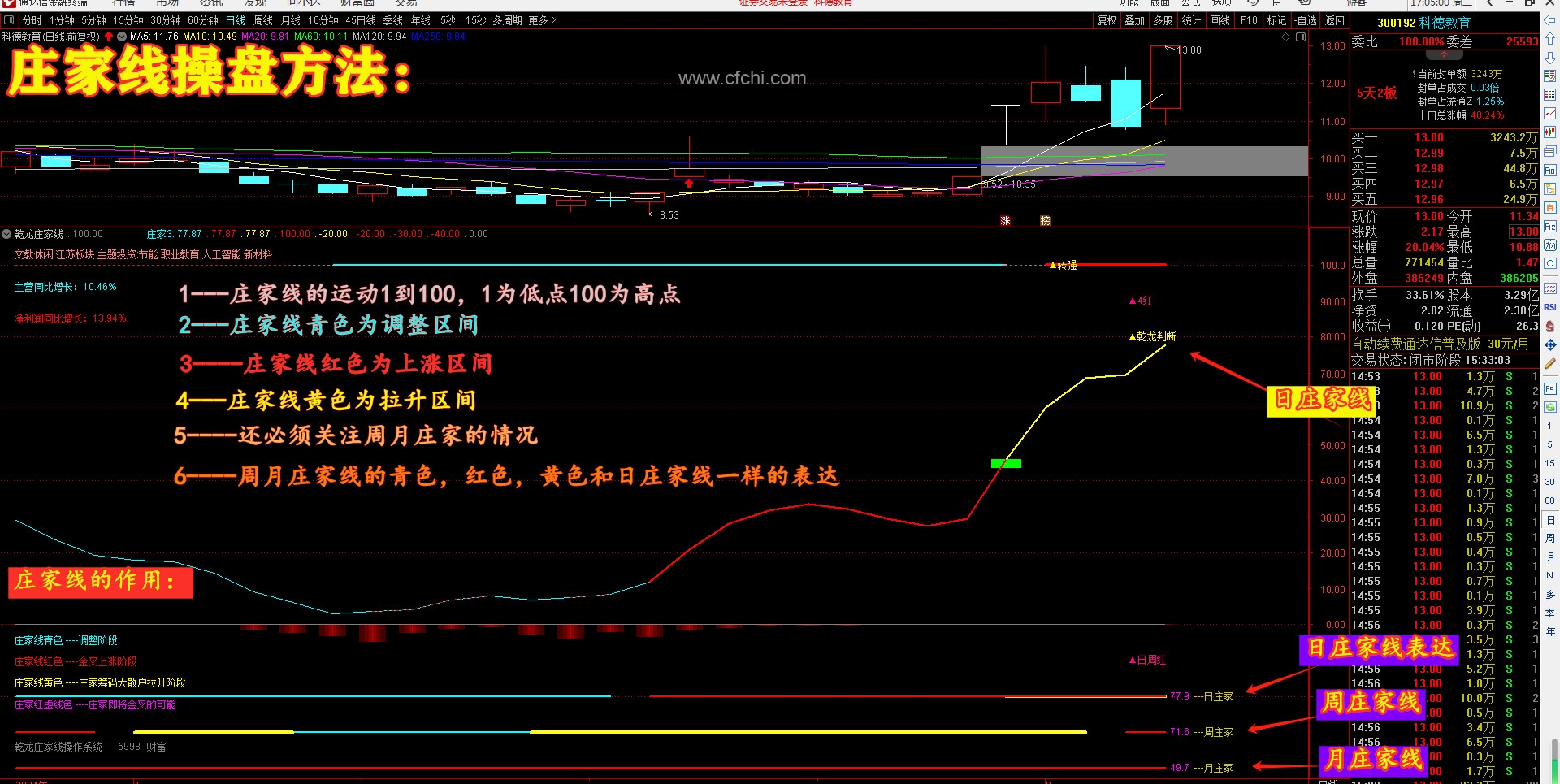Click the Fs icon in right toolbar
1560x784 pixels.
click(1550, 389)
